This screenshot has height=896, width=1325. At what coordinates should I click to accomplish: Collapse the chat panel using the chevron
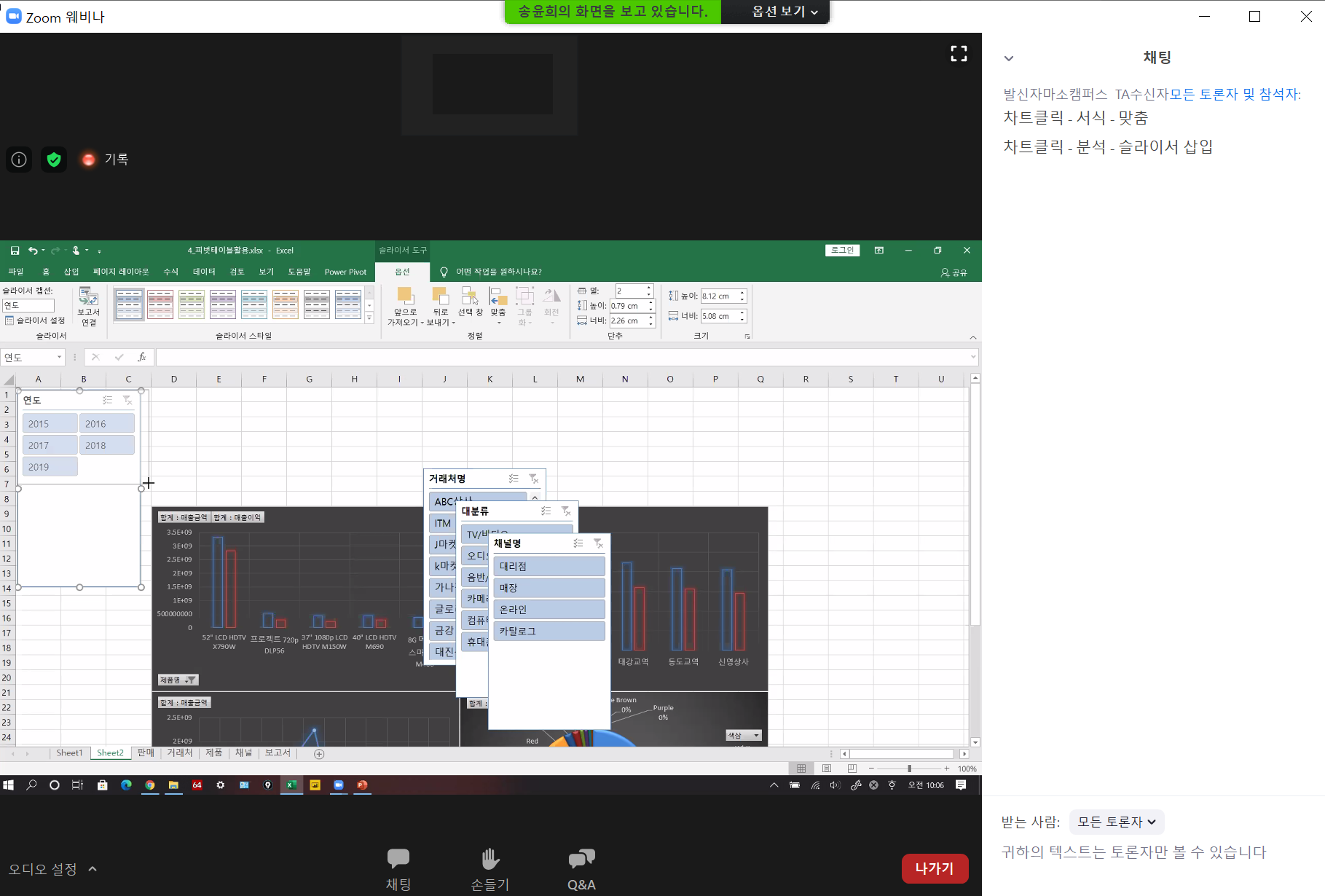(x=1008, y=58)
